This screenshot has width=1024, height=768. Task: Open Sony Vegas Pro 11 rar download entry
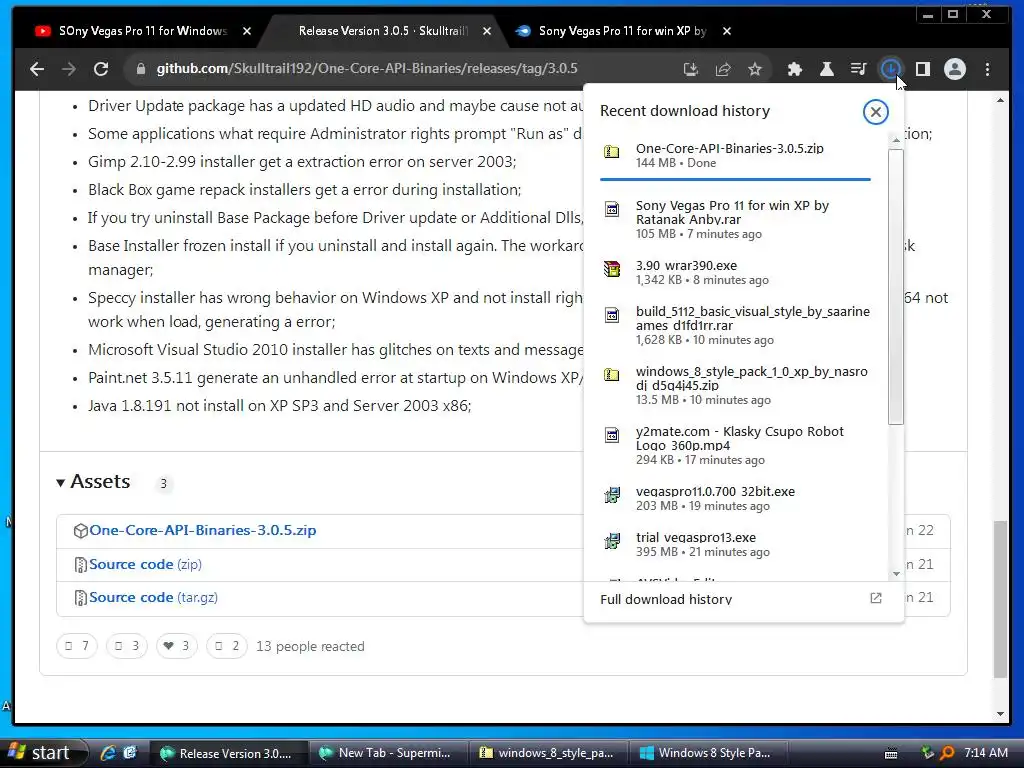pos(735,219)
